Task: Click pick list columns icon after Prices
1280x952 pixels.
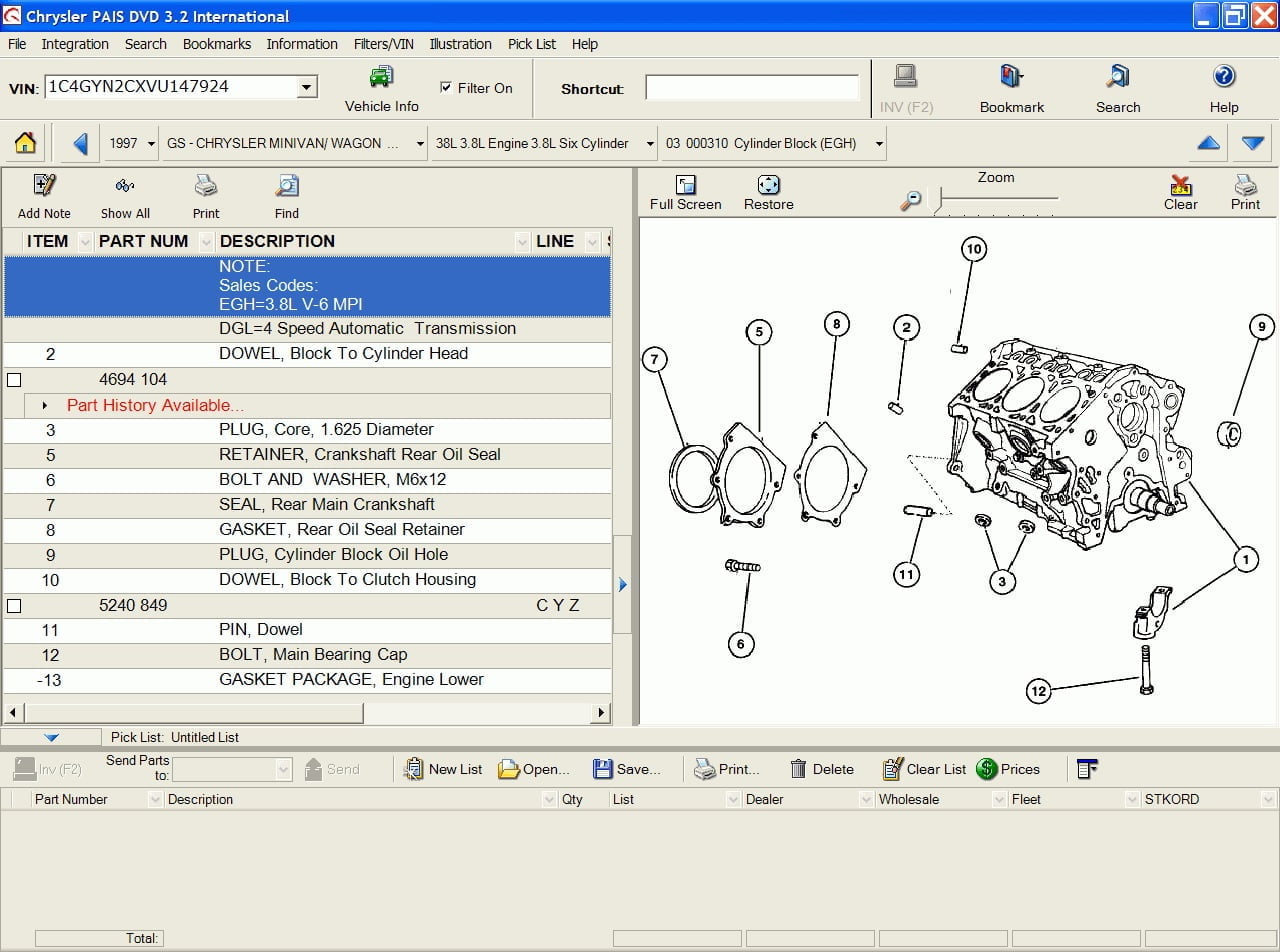Action: coord(1087,769)
